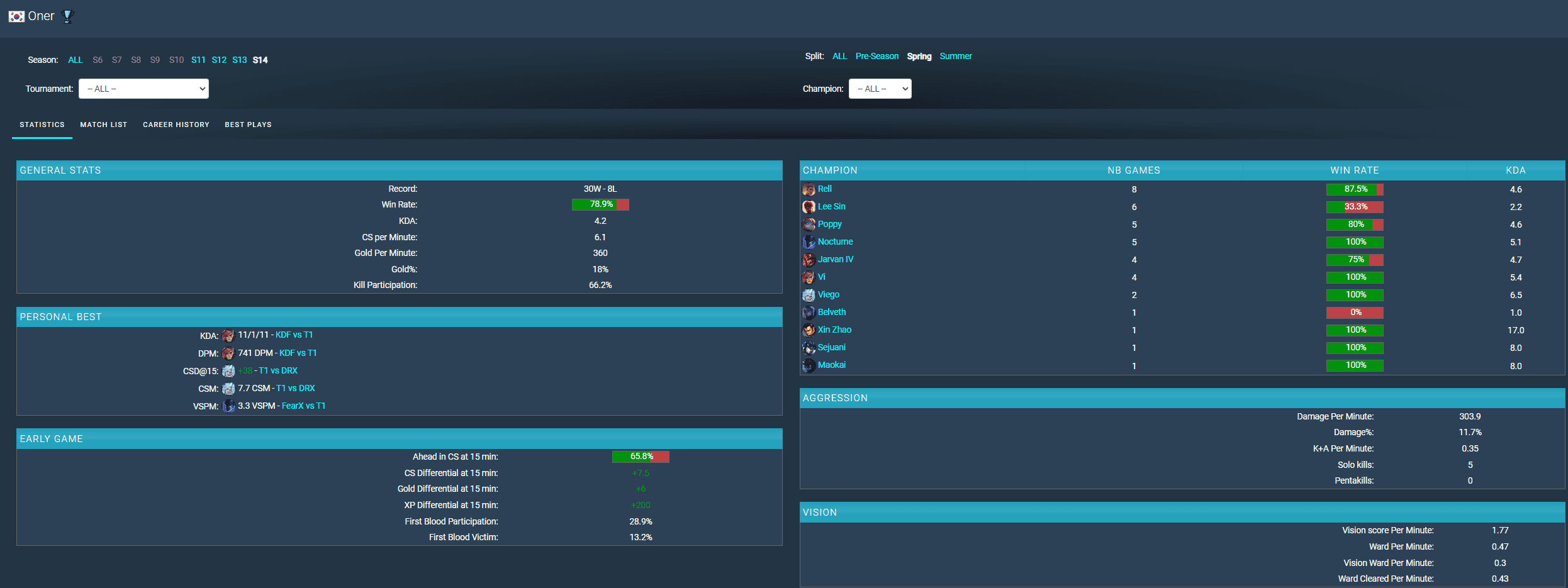Click the Maokai champion name in table
Image resolution: width=1568 pixels, height=588 pixels.
(831, 365)
